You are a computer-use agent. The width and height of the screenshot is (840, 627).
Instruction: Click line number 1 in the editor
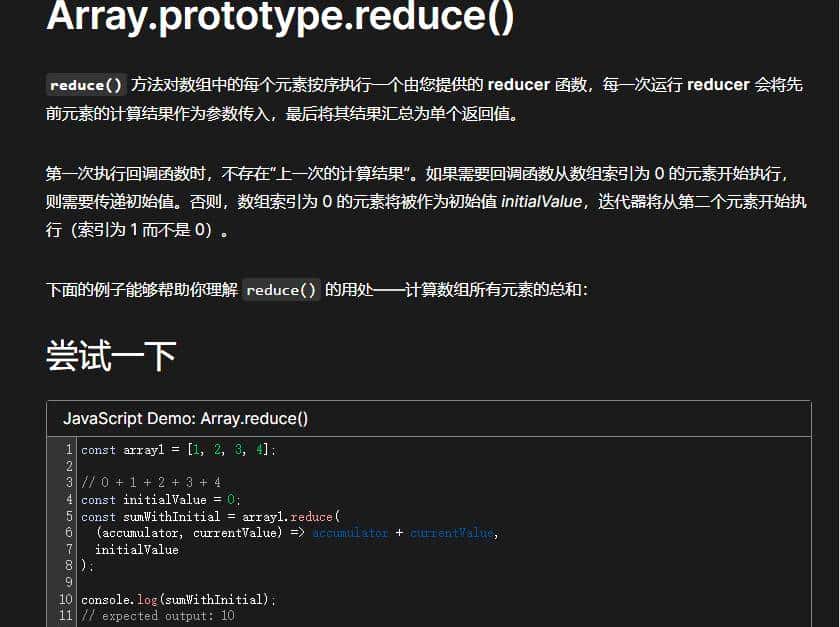[x=66, y=449]
